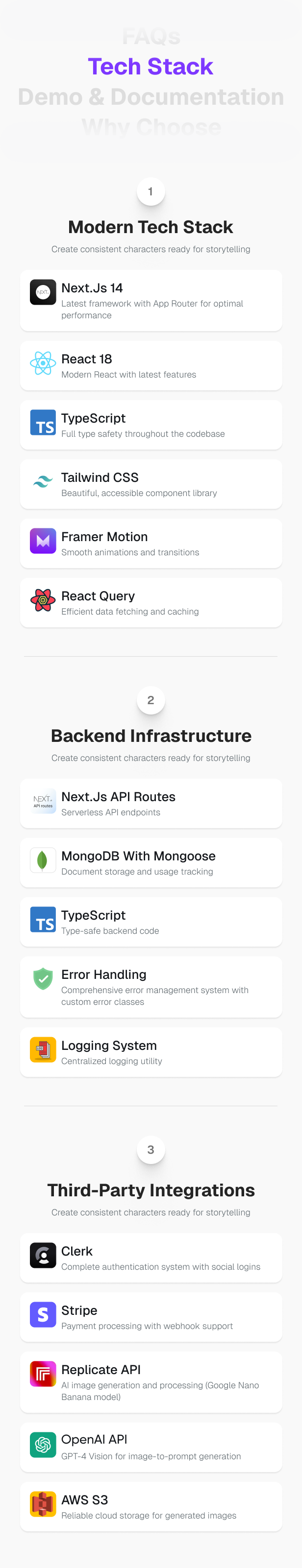Click the Replicate API gradient icon
The height and width of the screenshot is (1568, 302).
[x=43, y=1374]
